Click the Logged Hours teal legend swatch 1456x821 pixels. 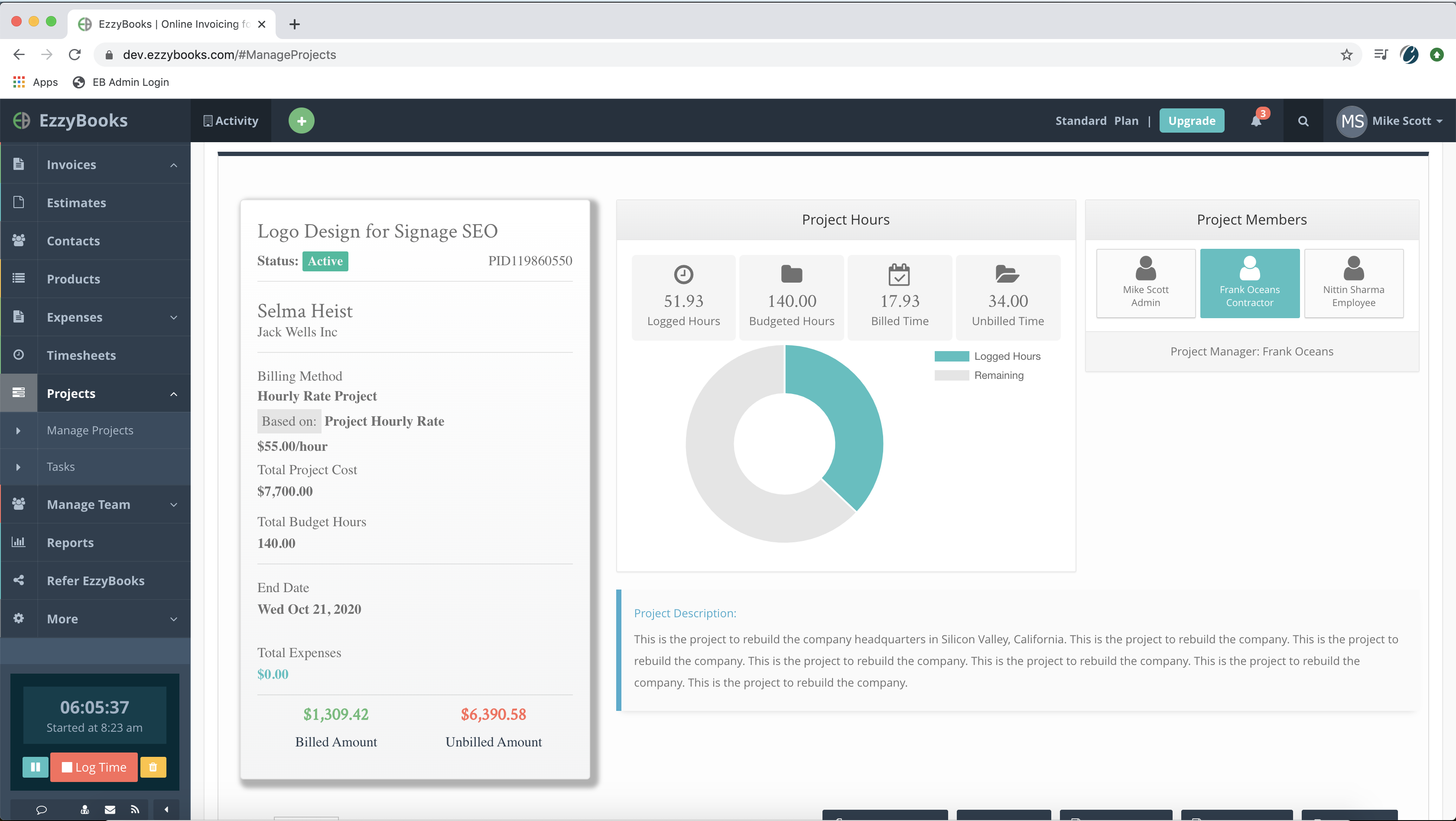coord(951,356)
